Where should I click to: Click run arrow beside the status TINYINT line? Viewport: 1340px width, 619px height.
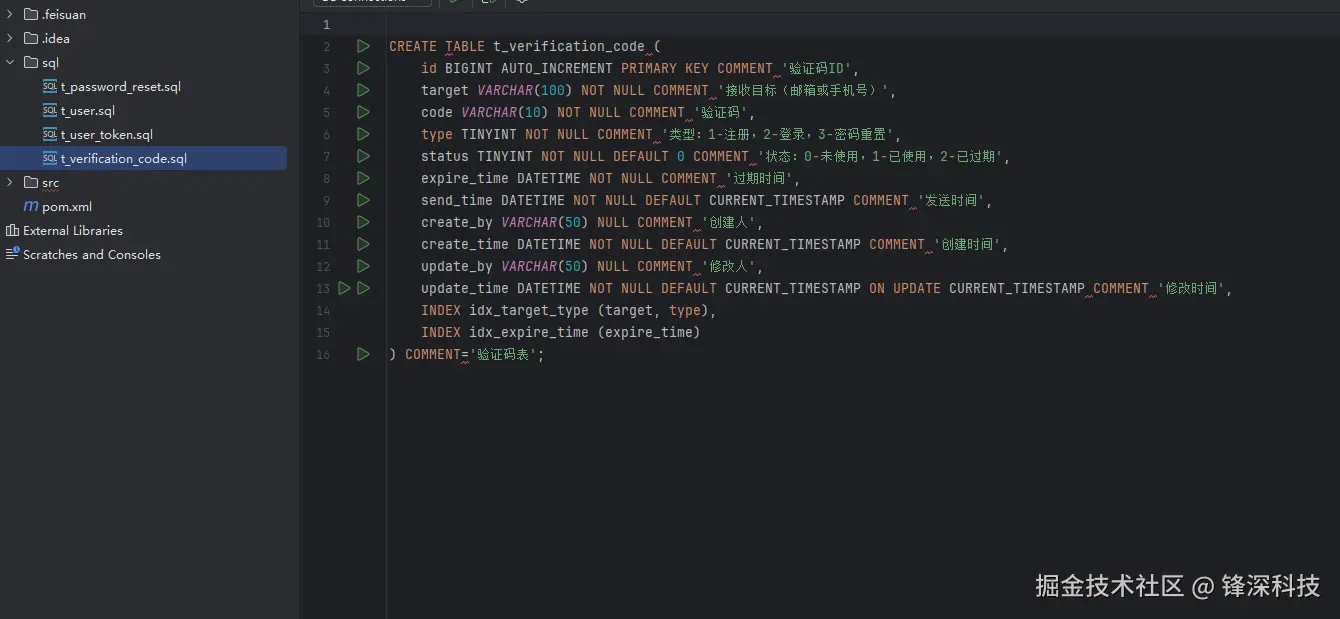point(363,156)
